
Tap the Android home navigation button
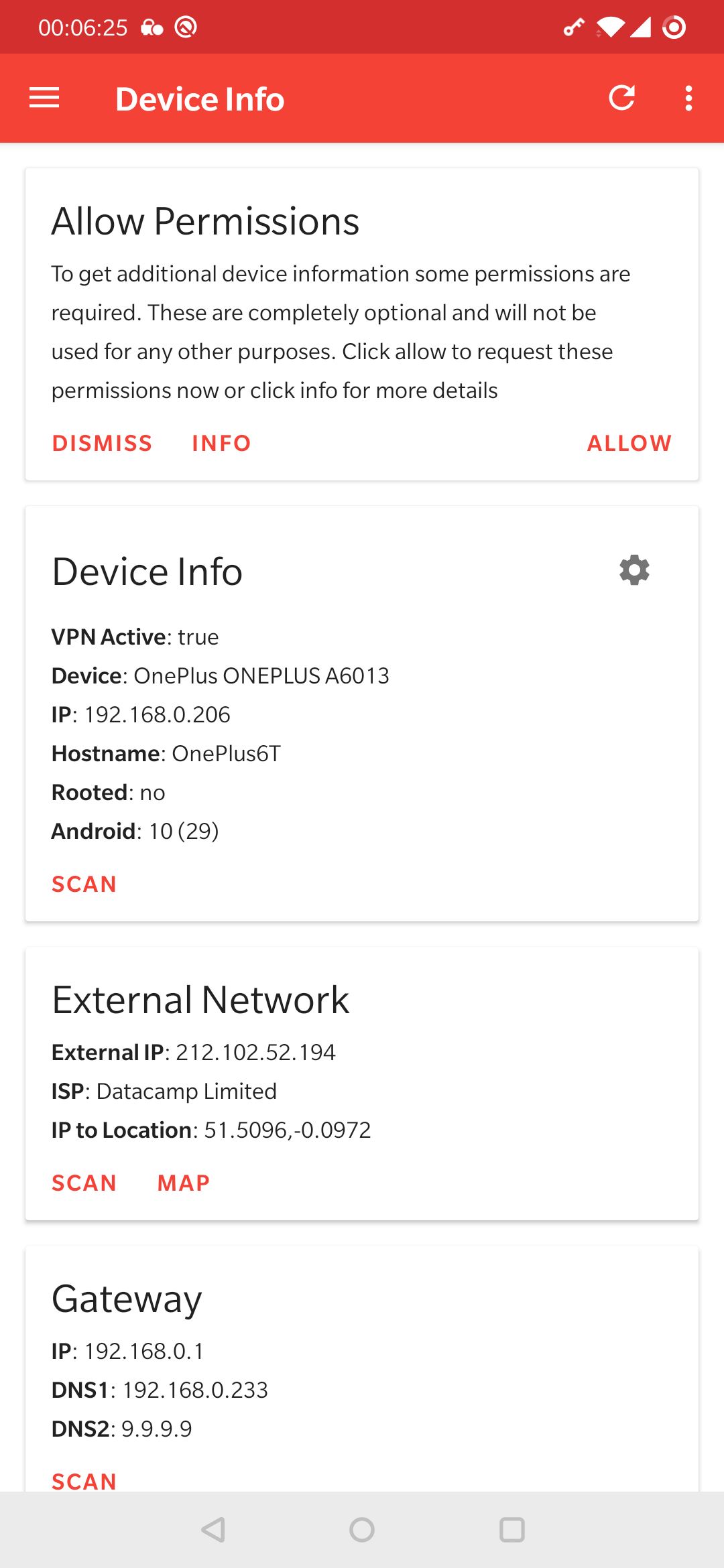point(362,1530)
